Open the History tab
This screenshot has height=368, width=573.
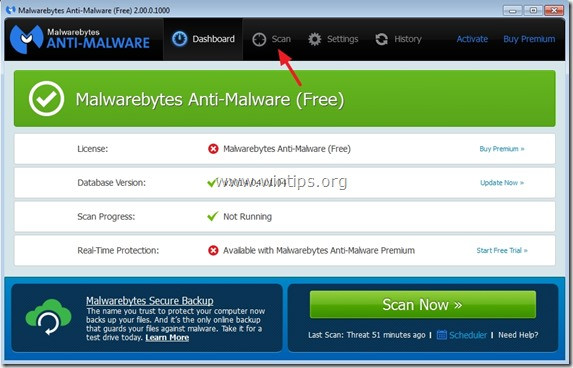(x=398, y=39)
